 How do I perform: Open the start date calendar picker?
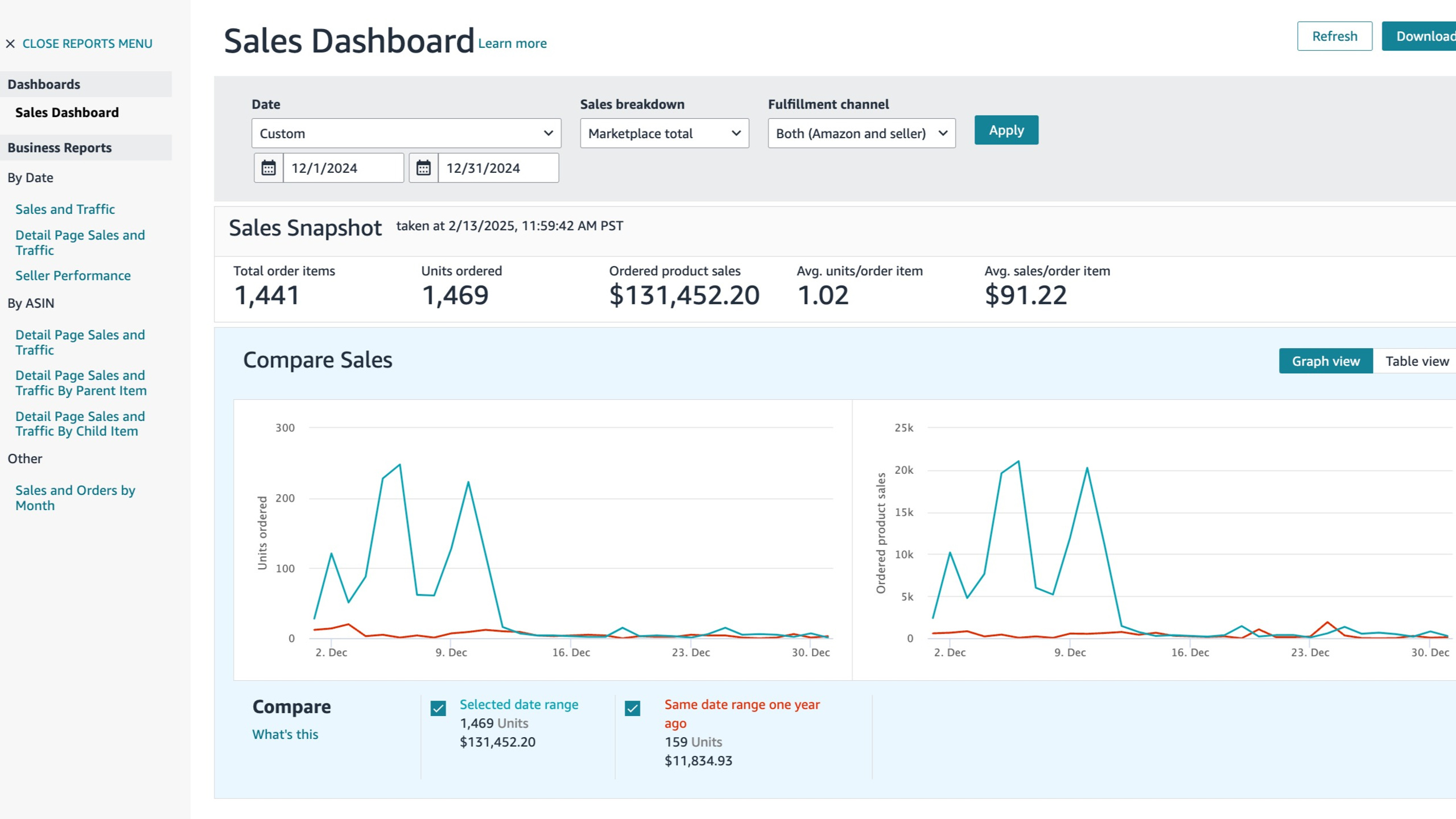click(268, 168)
